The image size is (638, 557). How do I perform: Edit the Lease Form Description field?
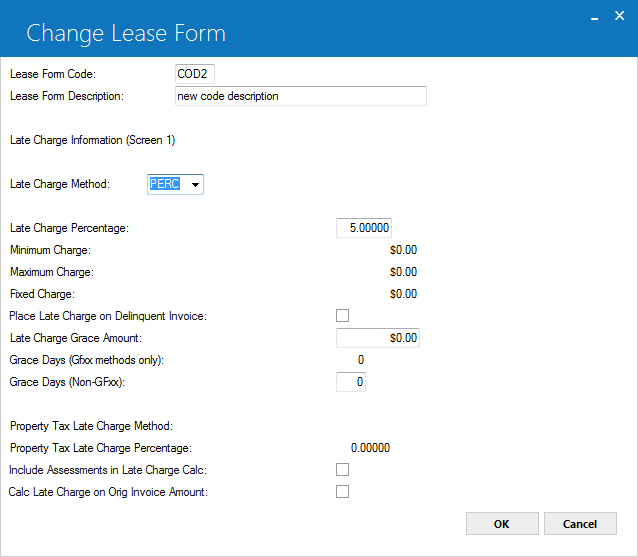pos(301,96)
